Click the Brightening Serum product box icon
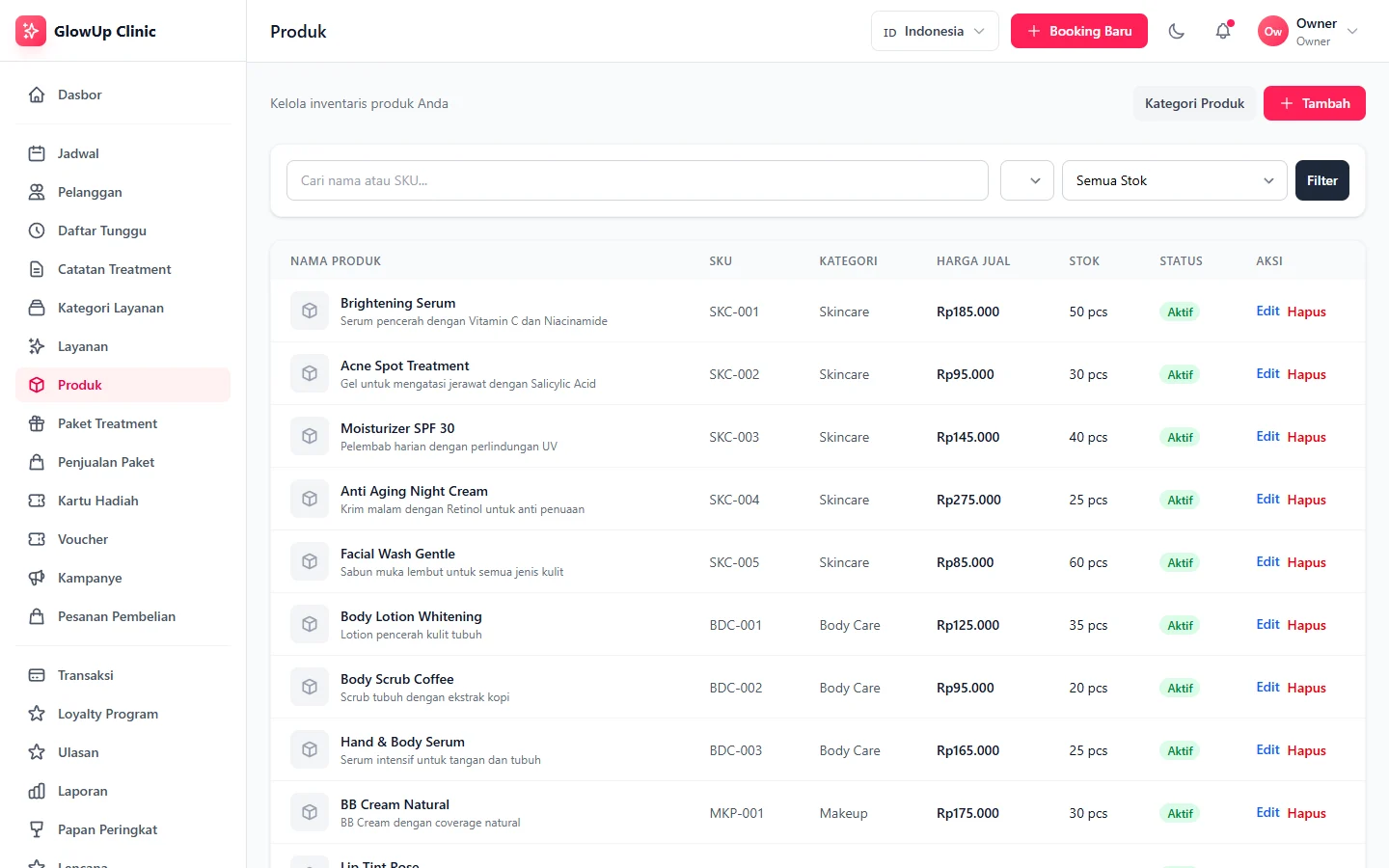 [x=310, y=311]
